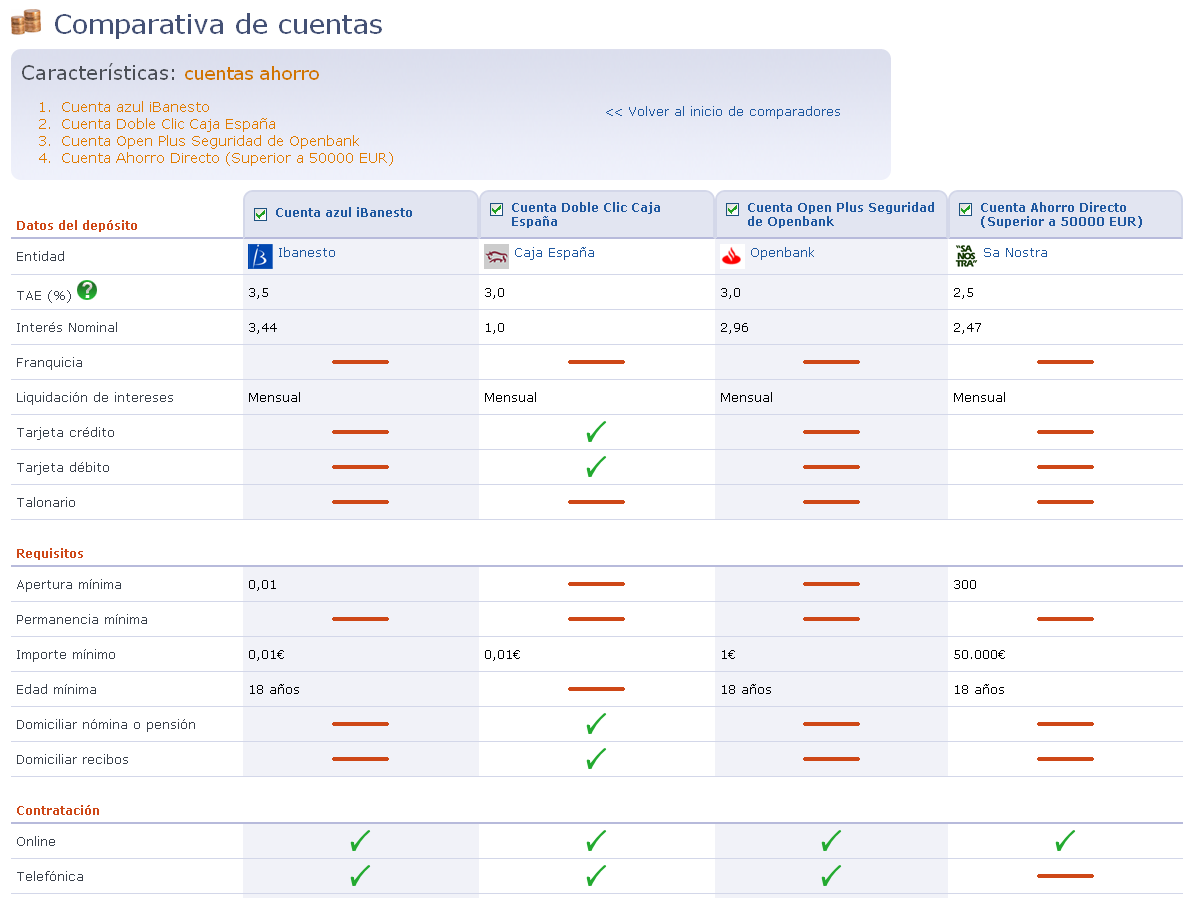
Task: Select Edad mínima 18 años in Openbank column
Action: coord(746,690)
